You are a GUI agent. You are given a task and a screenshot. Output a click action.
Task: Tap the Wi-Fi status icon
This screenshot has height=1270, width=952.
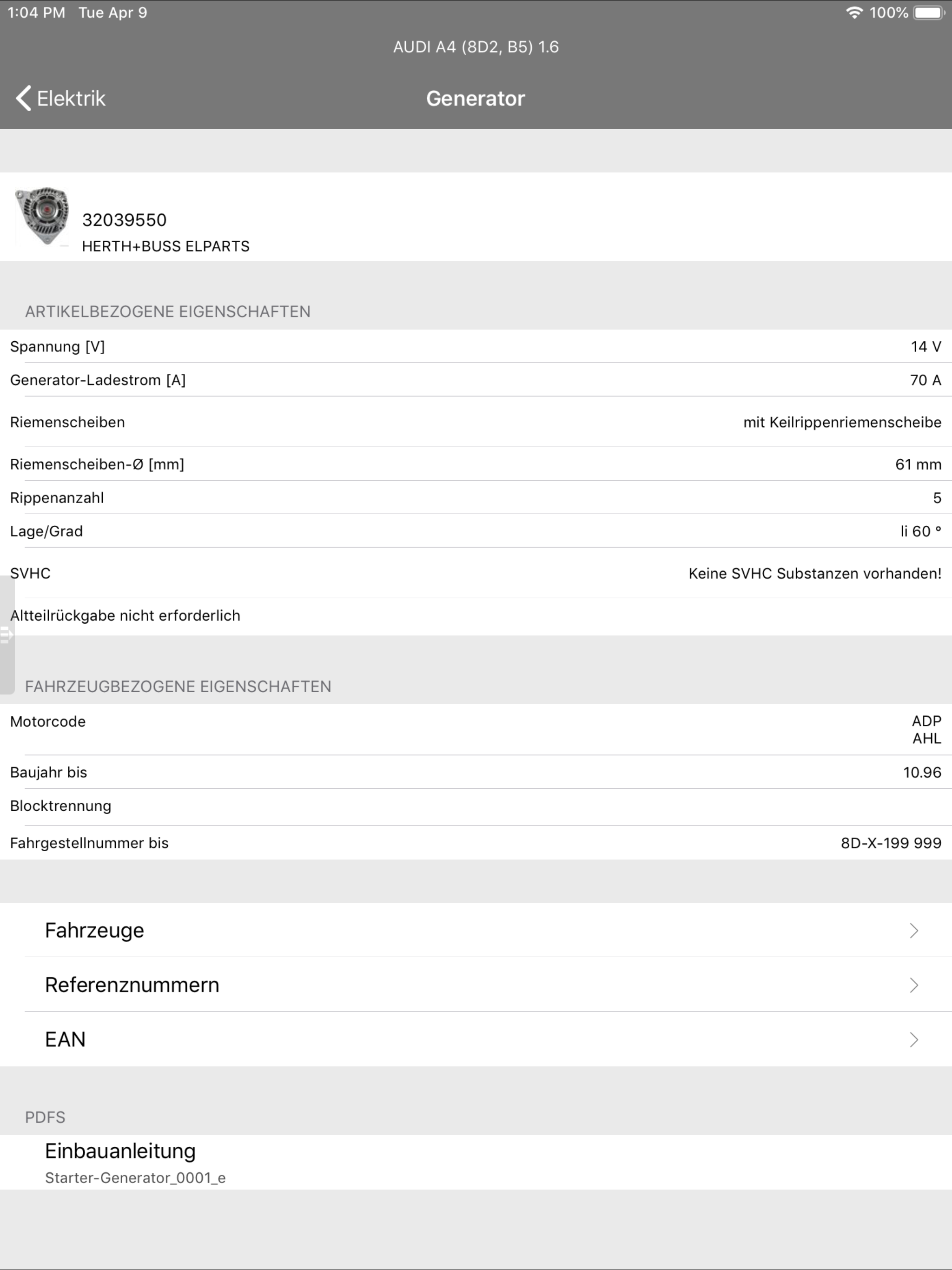click(x=854, y=12)
